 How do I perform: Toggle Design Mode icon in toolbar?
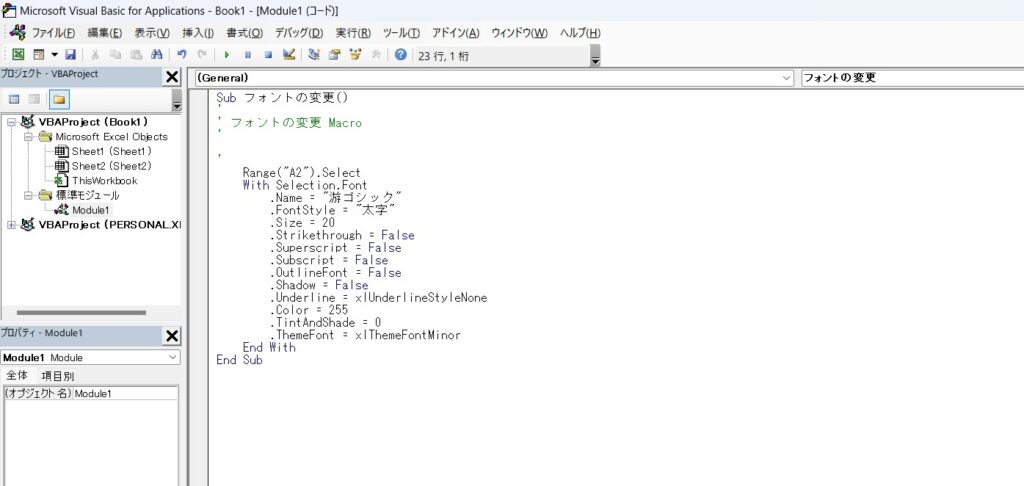pyautogui.click(x=289, y=55)
